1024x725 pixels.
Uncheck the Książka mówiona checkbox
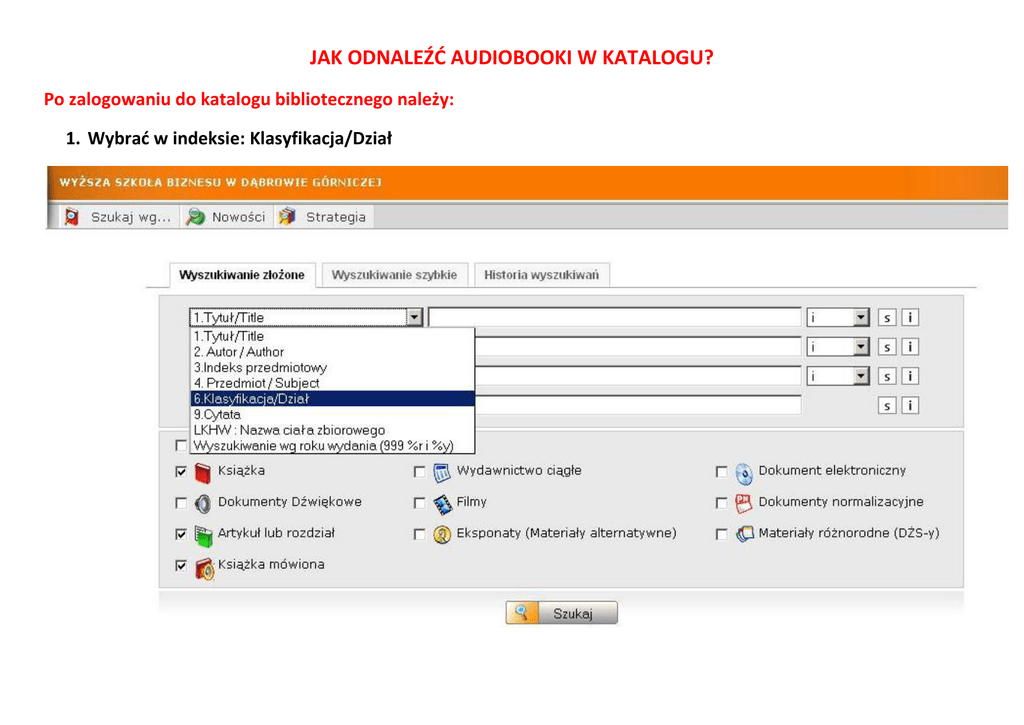(x=181, y=566)
